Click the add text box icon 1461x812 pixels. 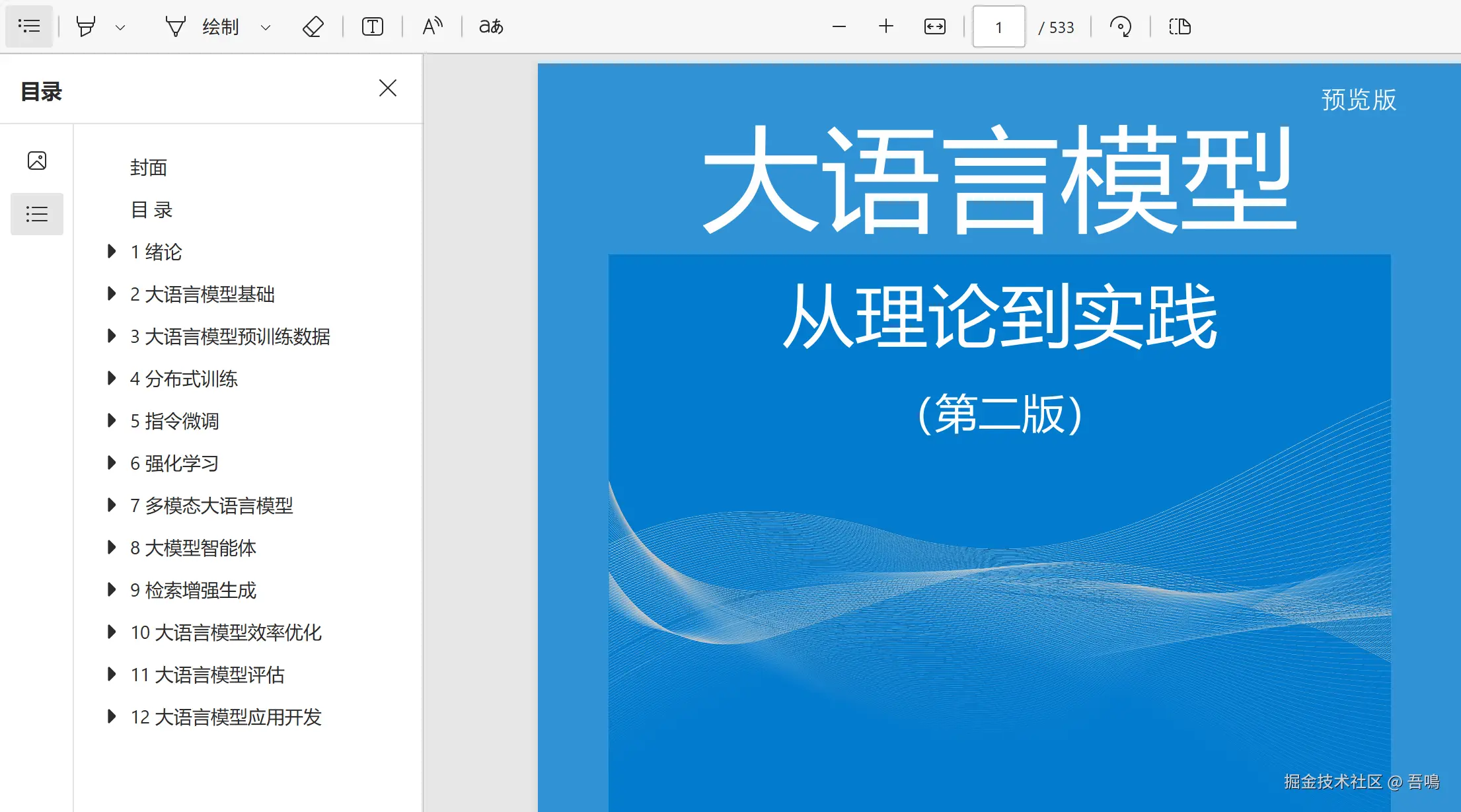pyautogui.click(x=373, y=27)
